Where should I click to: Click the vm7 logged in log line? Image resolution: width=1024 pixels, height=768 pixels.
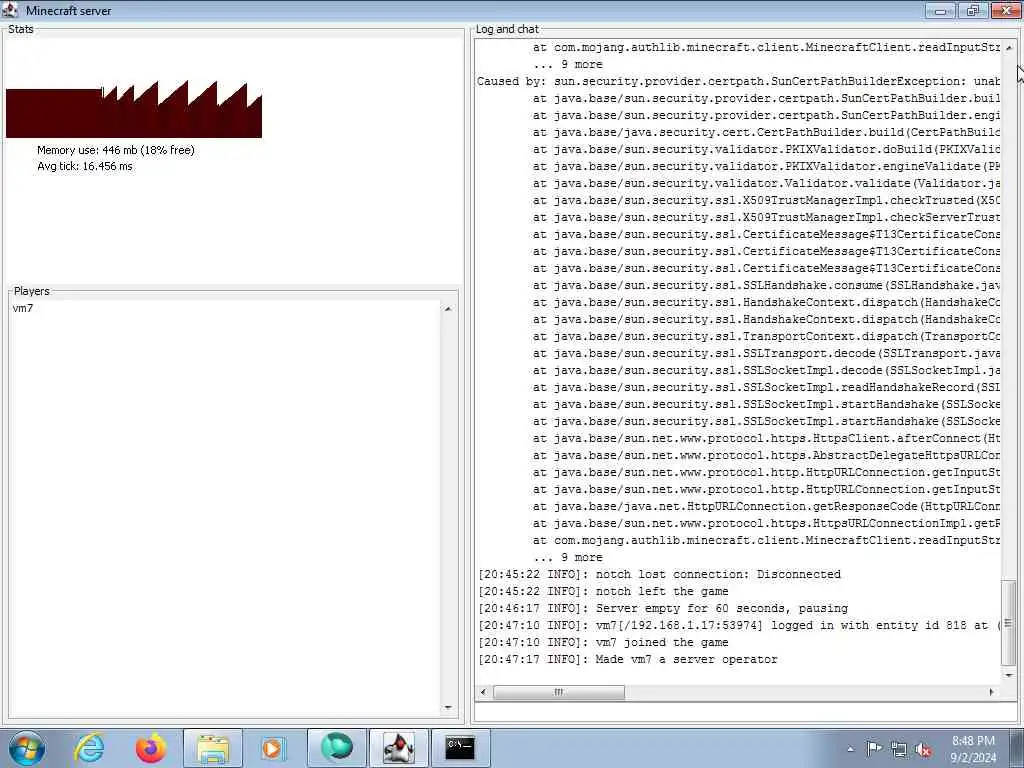point(739,626)
